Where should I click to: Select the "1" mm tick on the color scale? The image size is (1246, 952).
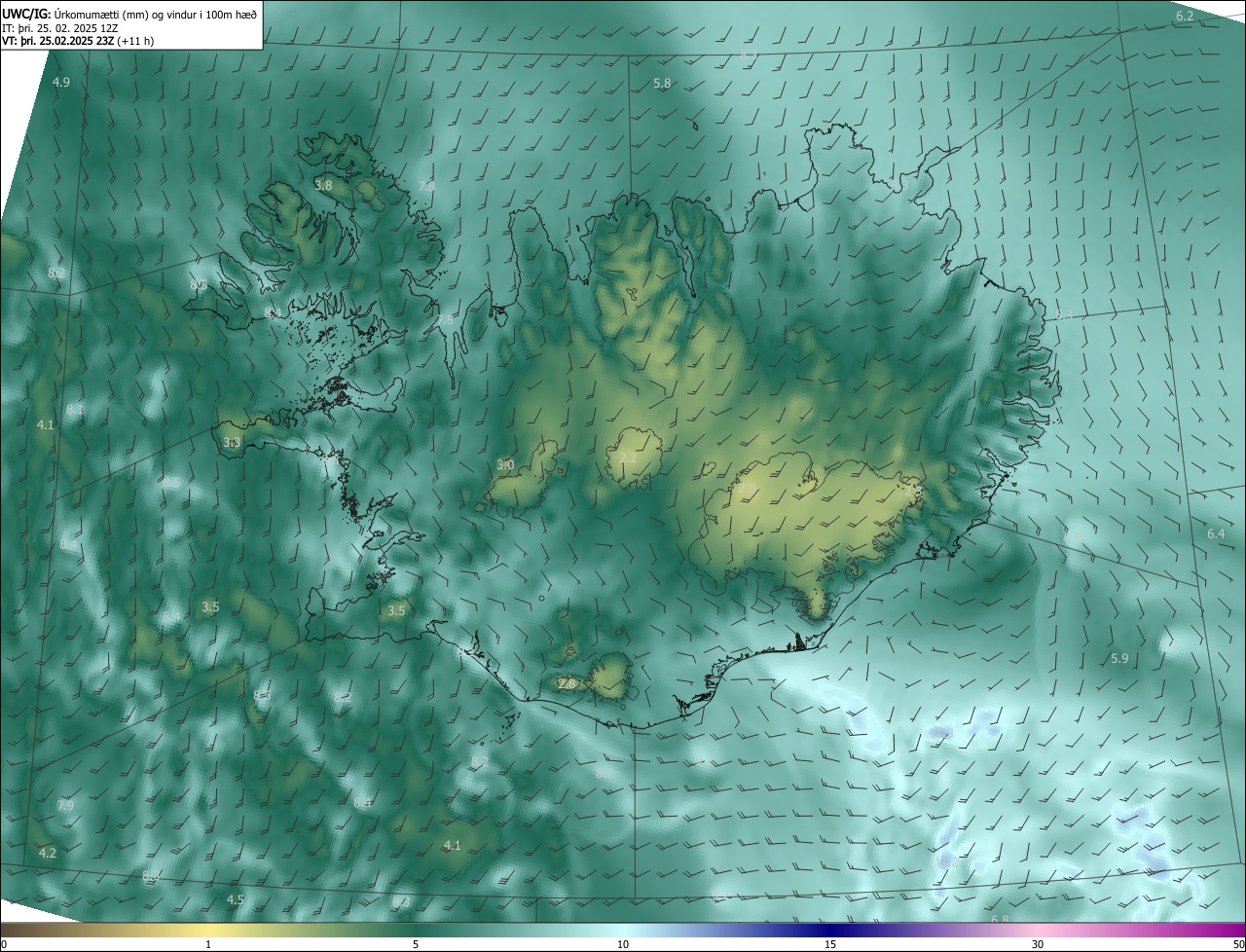208,944
